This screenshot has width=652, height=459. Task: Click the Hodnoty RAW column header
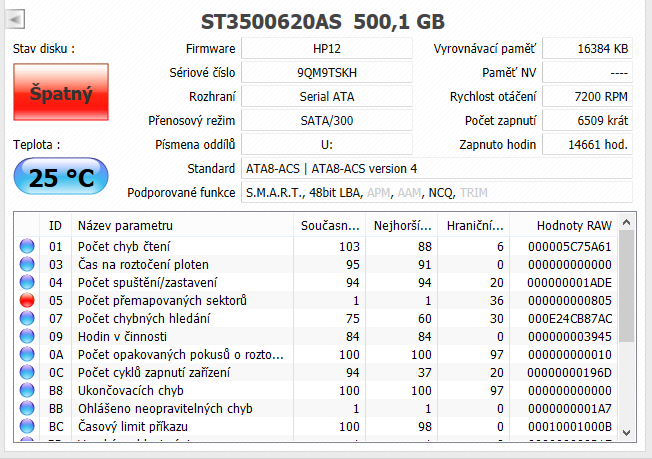click(564, 225)
